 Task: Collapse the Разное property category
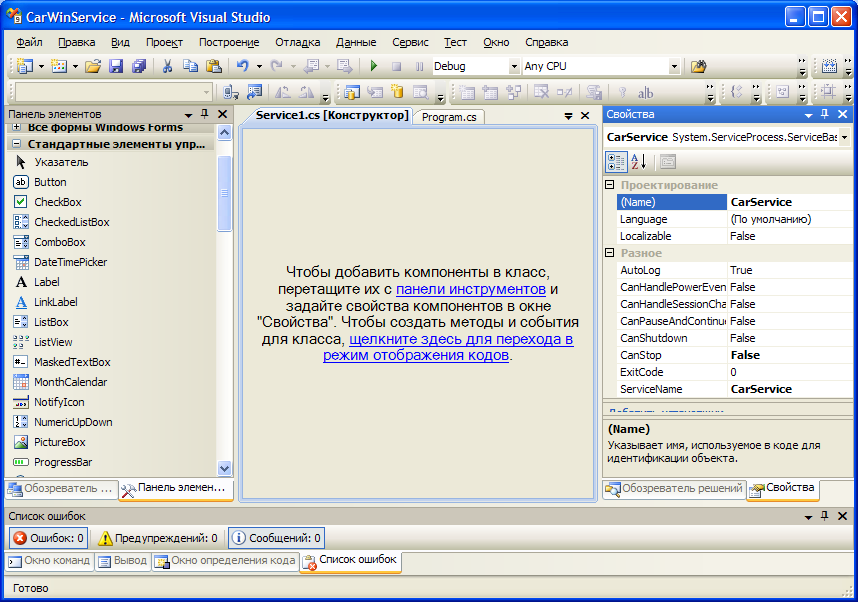click(610, 252)
